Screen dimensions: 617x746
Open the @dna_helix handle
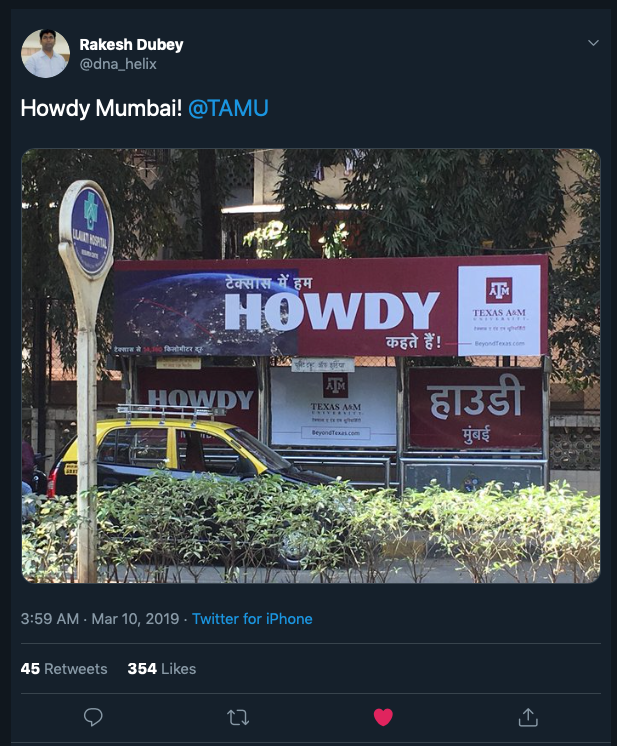pyautogui.click(x=118, y=64)
